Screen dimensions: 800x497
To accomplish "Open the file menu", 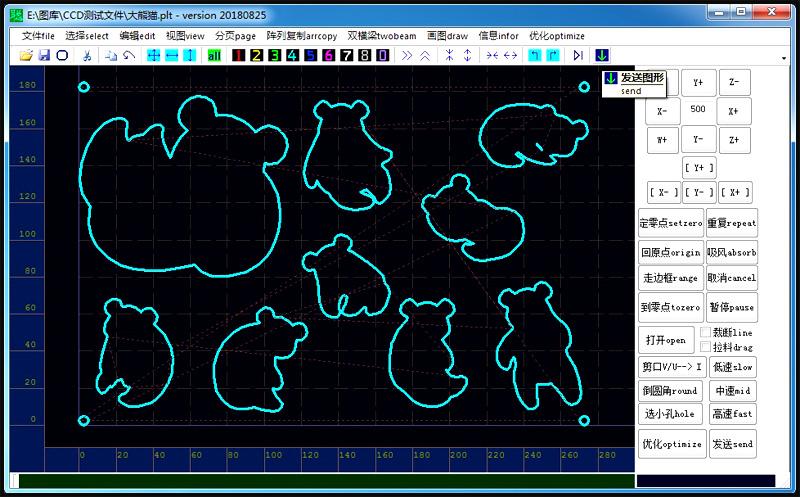I will point(39,35).
